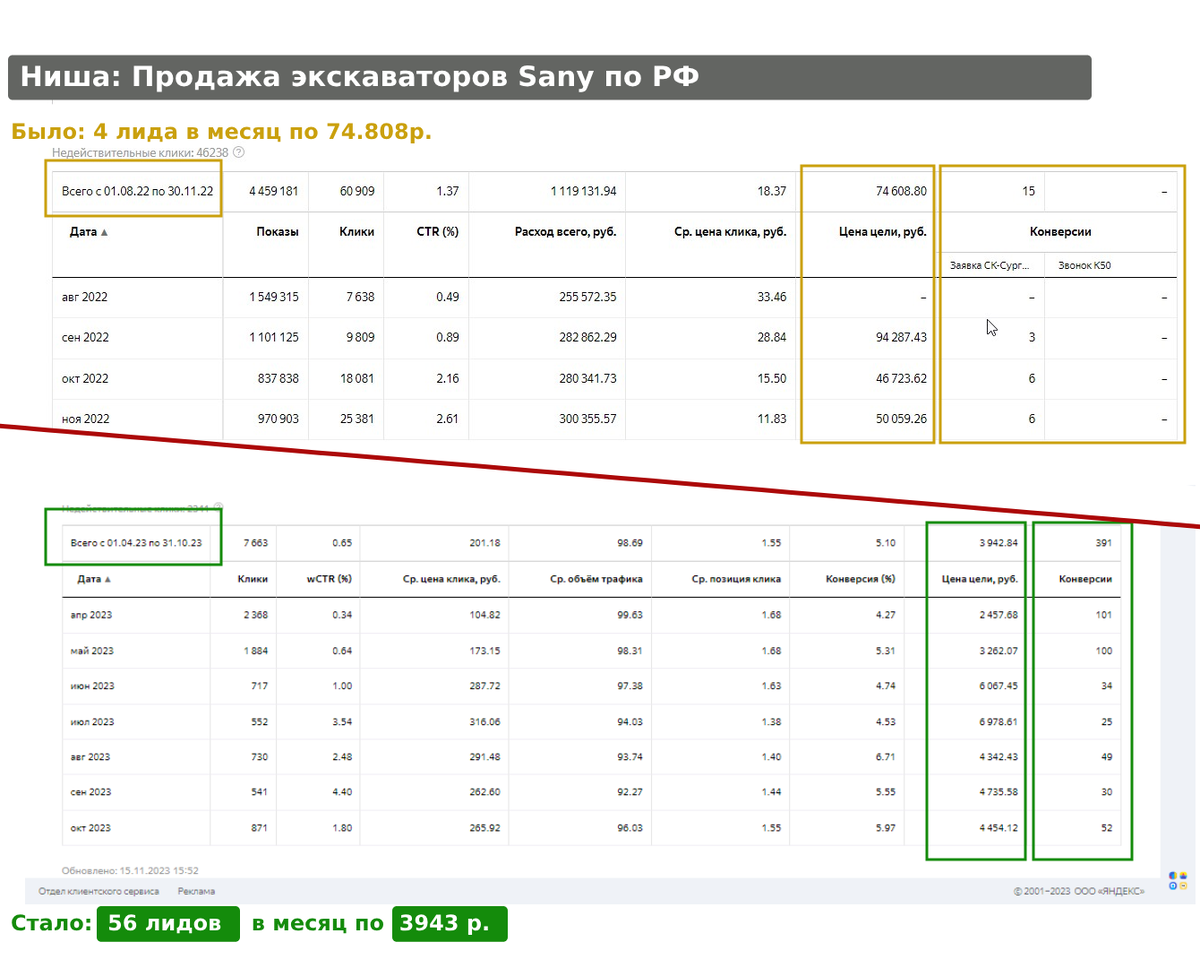
Task: Select the апр 2023 row label
Action: [90, 615]
